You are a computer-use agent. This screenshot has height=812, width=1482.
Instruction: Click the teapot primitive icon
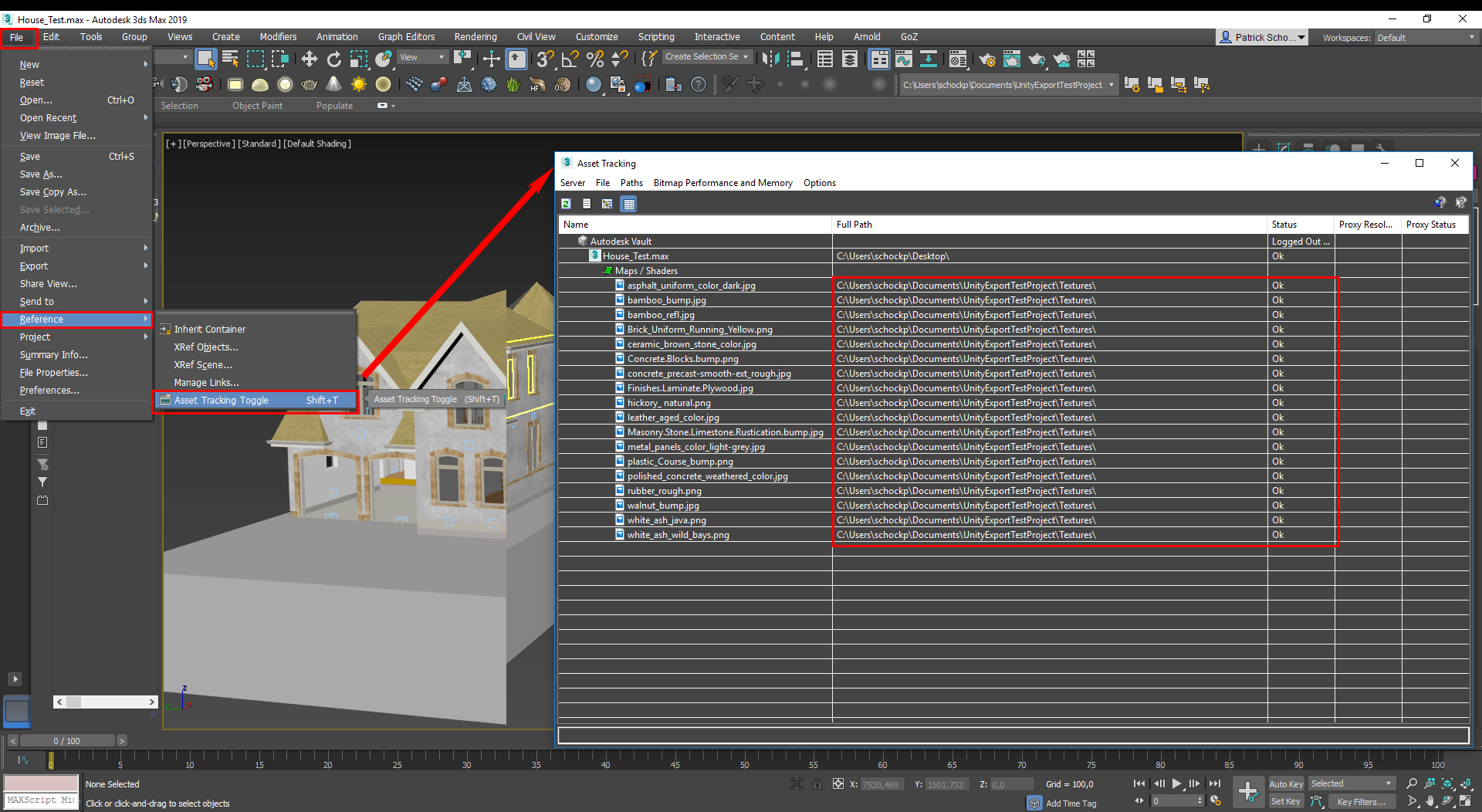click(309, 84)
